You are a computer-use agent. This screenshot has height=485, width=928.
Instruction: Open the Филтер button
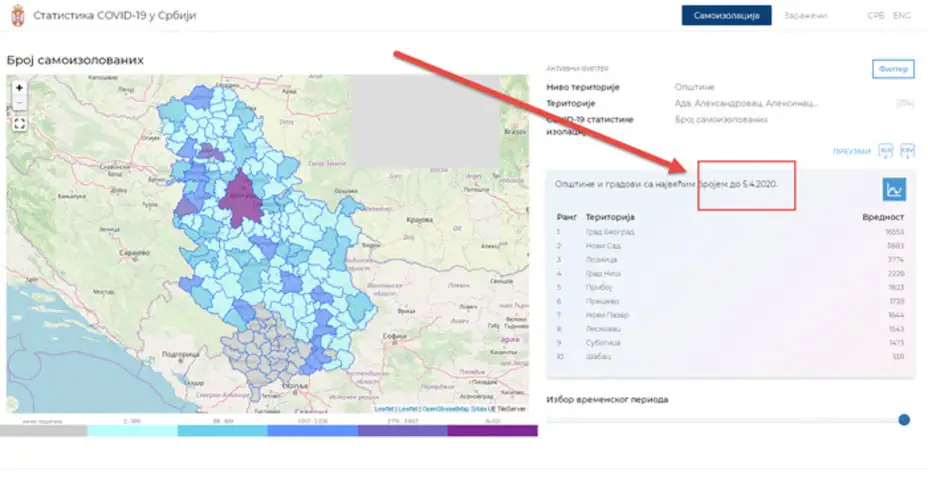[893, 69]
